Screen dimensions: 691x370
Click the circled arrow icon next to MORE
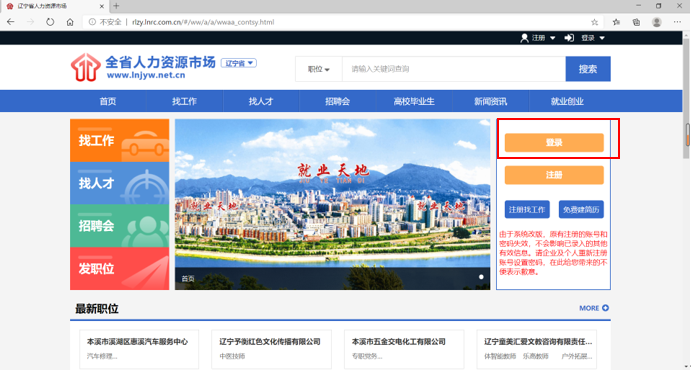point(606,308)
